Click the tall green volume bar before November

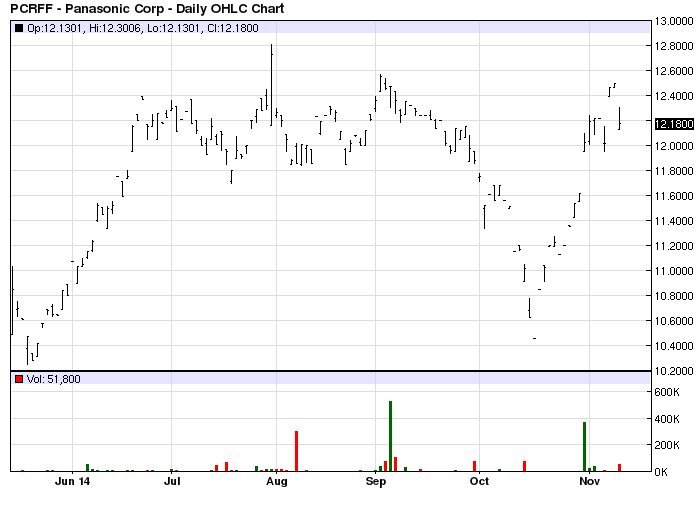click(584, 446)
